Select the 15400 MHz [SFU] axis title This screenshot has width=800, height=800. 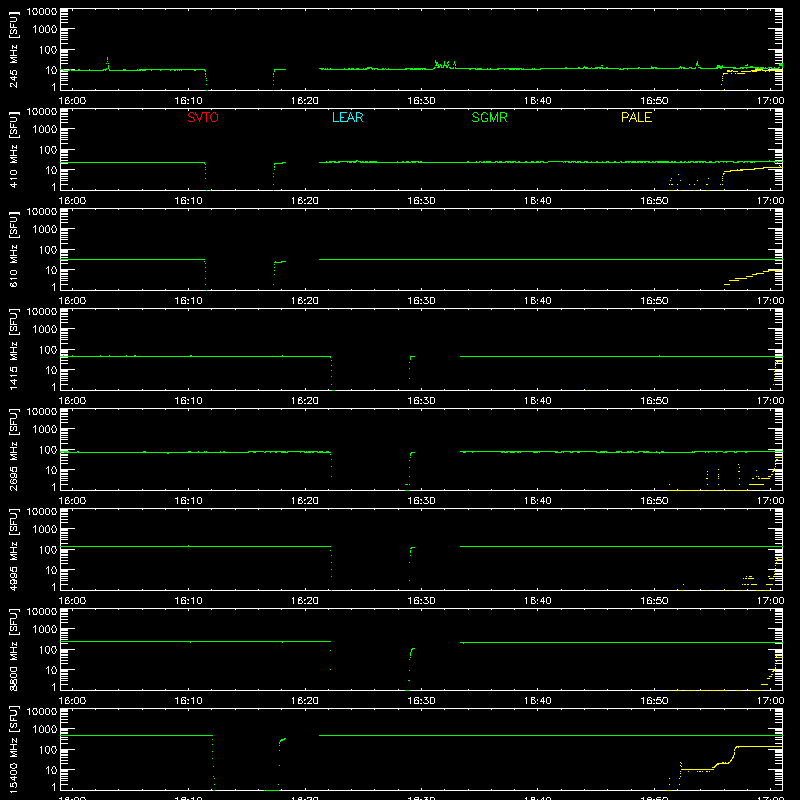click(x=14, y=750)
